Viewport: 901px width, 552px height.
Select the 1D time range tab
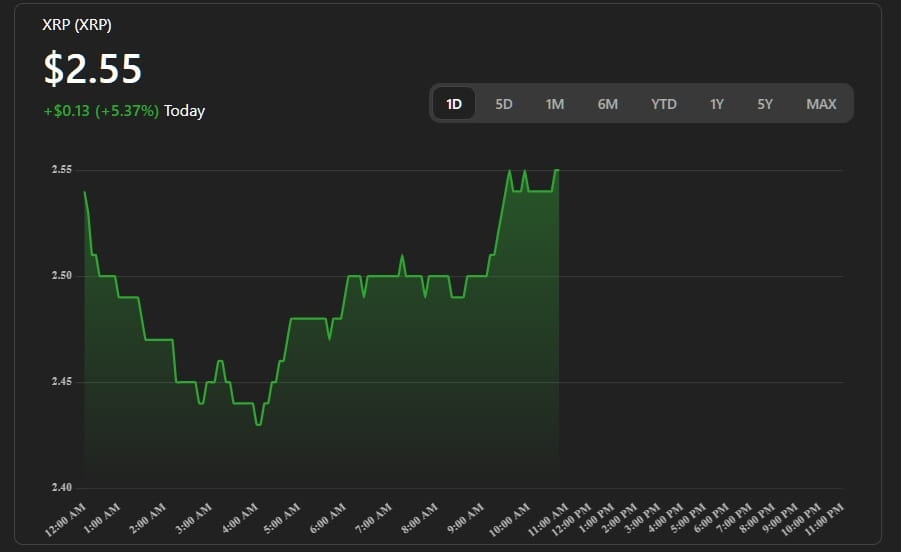coord(454,104)
